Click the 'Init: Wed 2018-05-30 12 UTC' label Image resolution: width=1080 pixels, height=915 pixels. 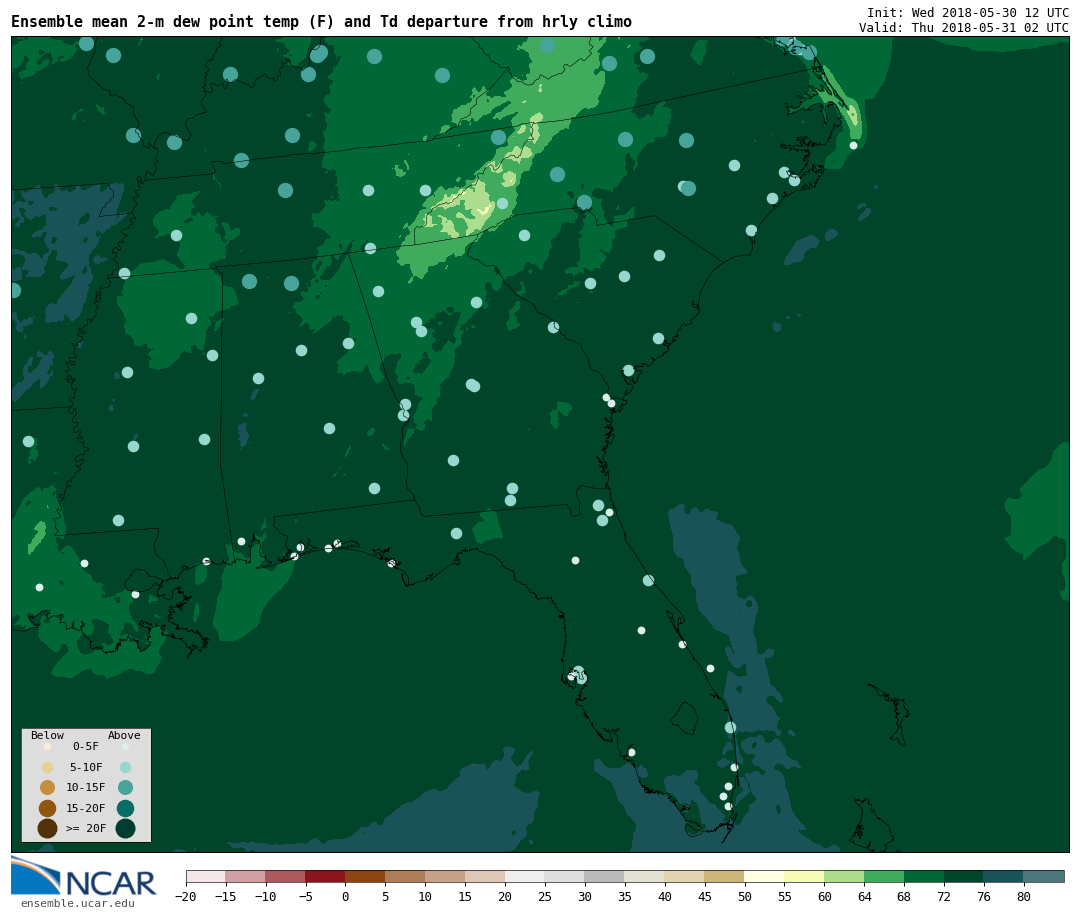[x=967, y=13]
